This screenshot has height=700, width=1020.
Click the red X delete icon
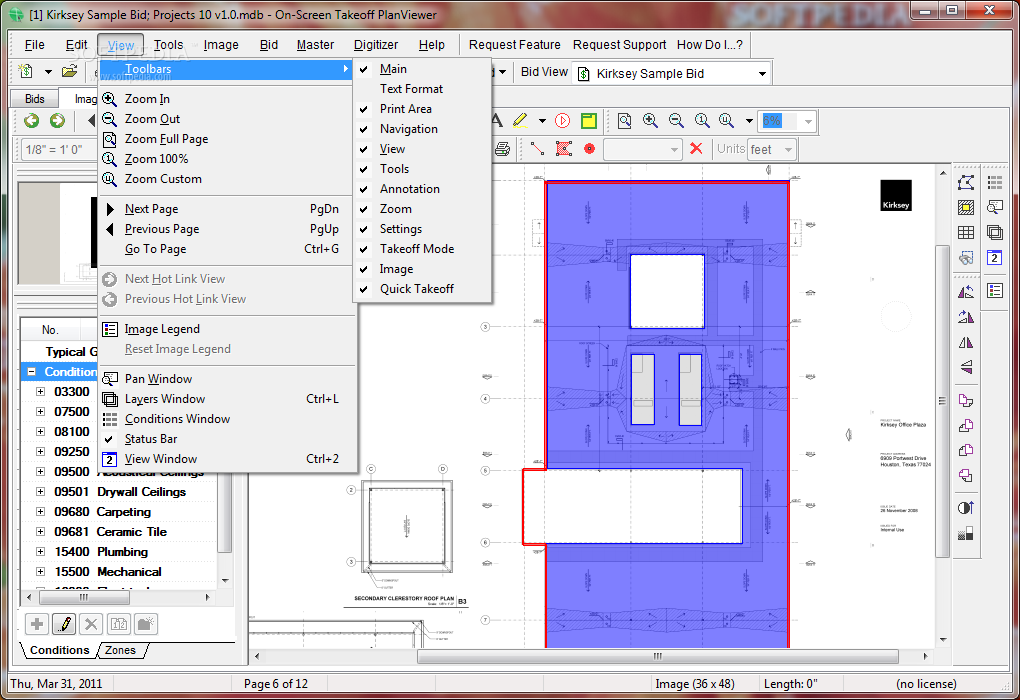[x=696, y=149]
